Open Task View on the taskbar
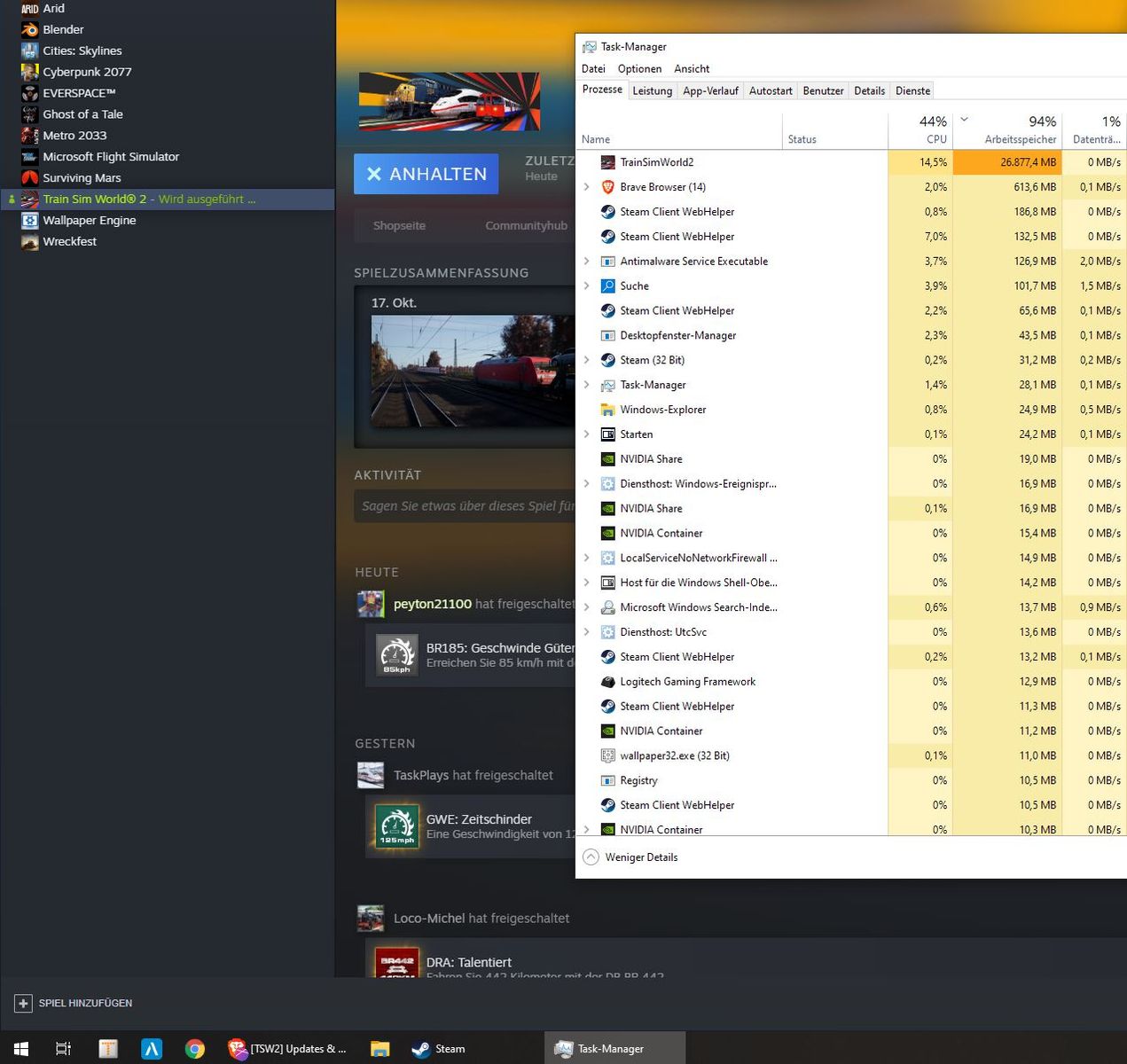1127x1064 pixels. coord(63,1049)
